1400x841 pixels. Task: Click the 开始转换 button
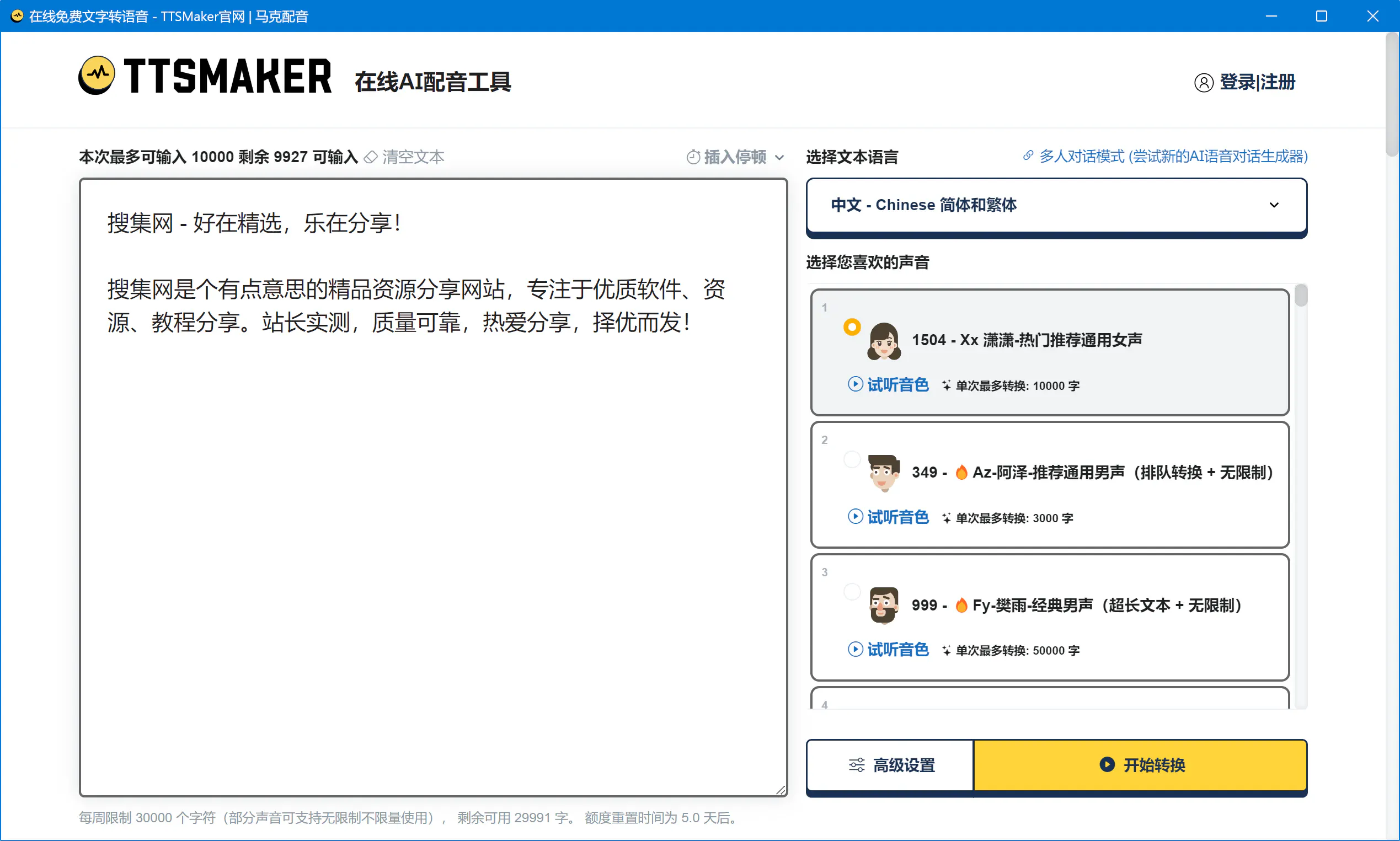[1140, 765]
